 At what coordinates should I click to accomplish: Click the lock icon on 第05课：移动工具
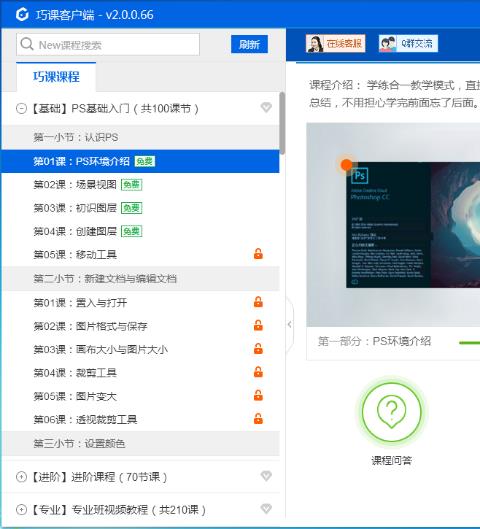pos(258,254)
